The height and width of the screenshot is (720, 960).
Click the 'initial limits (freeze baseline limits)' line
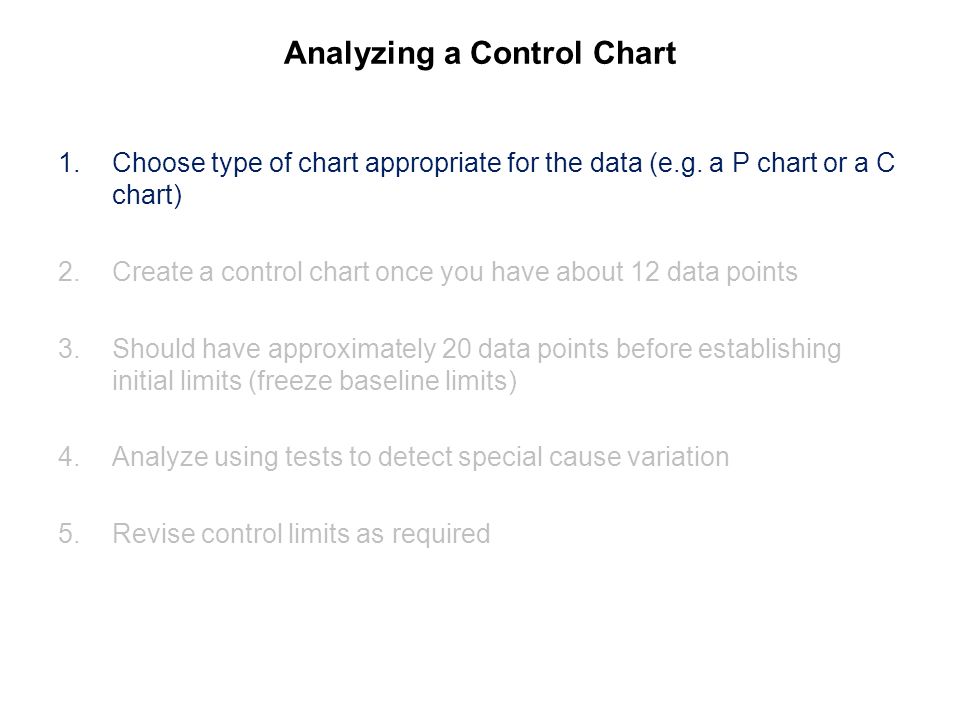click(x=314, y=381)
